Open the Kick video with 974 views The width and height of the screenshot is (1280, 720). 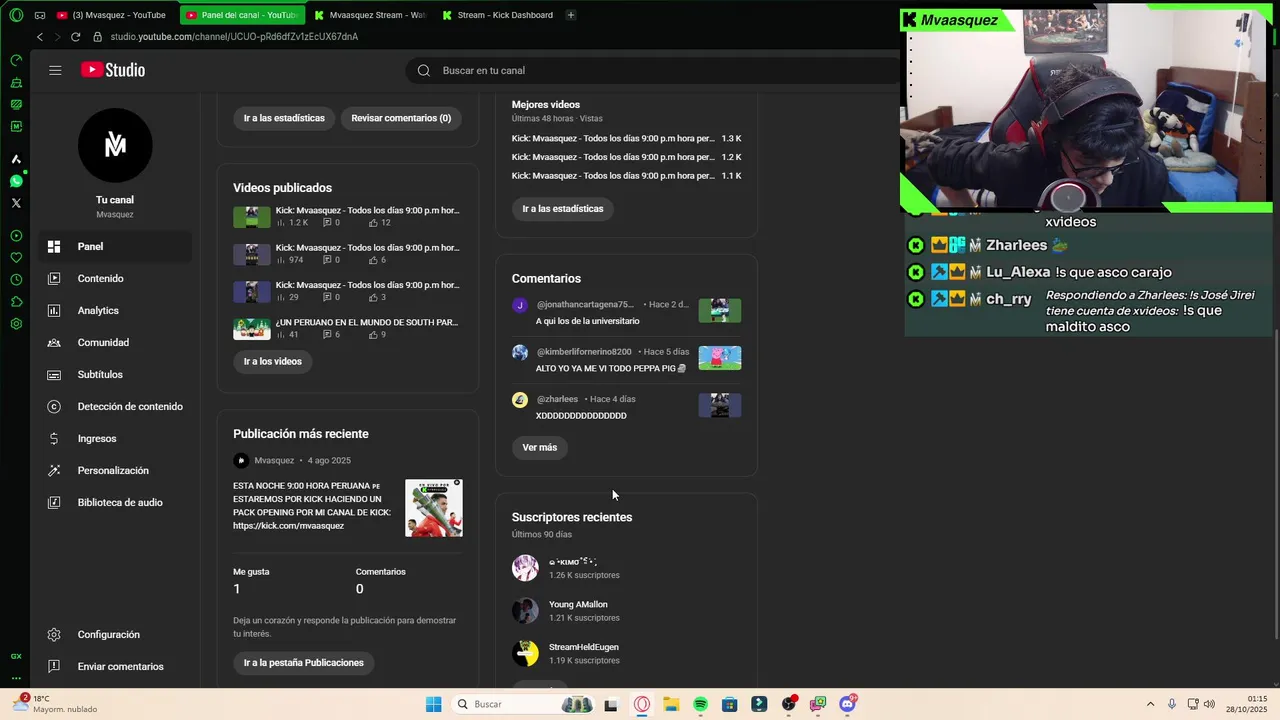click(367, 248)
